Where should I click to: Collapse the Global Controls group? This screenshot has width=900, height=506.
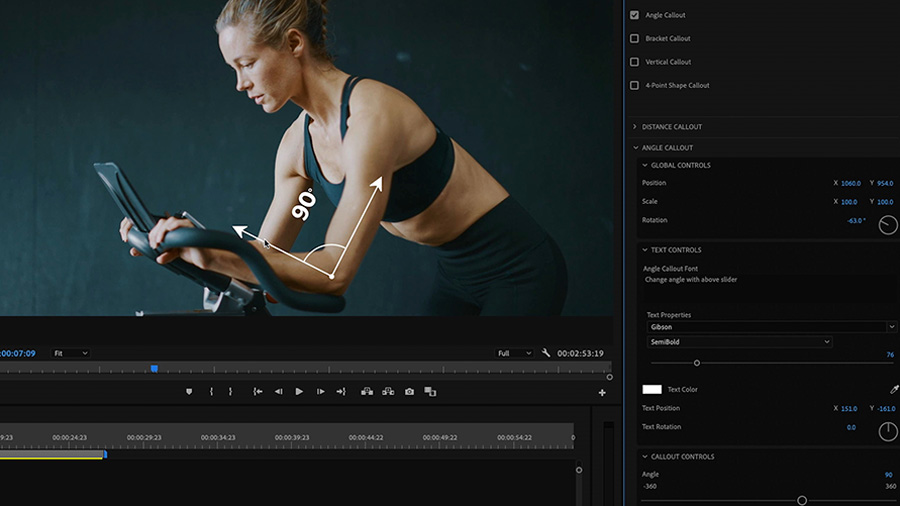click(x=645, y=165)
